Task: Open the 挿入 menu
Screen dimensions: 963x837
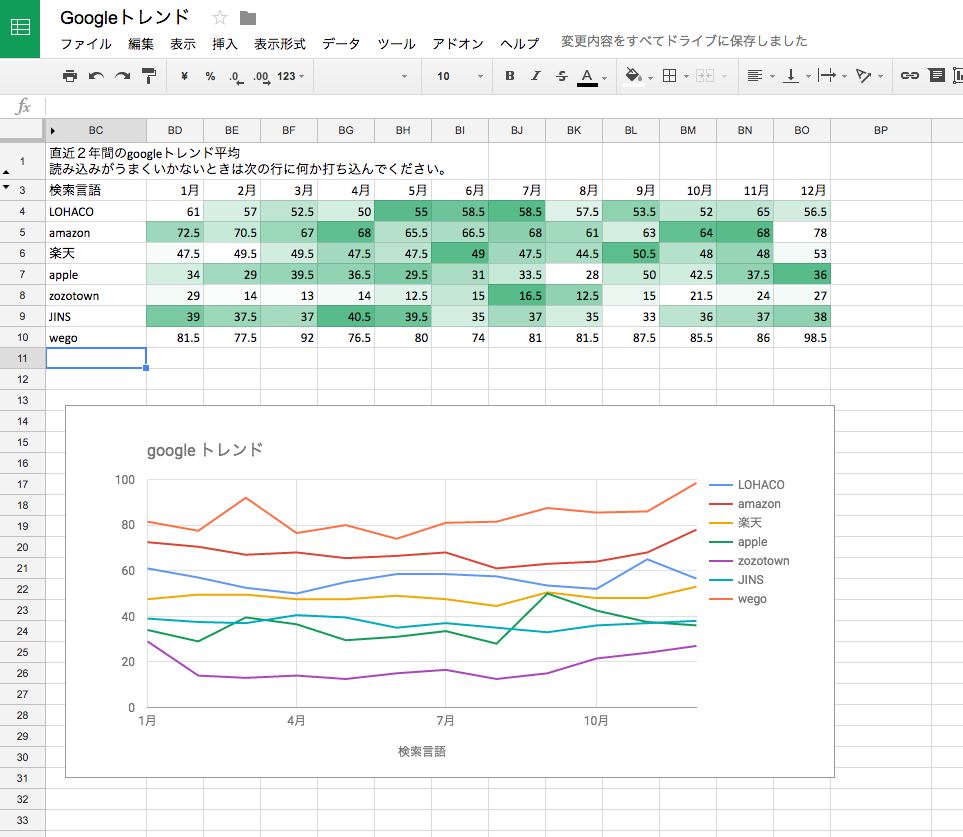Action: pos(225,44)
